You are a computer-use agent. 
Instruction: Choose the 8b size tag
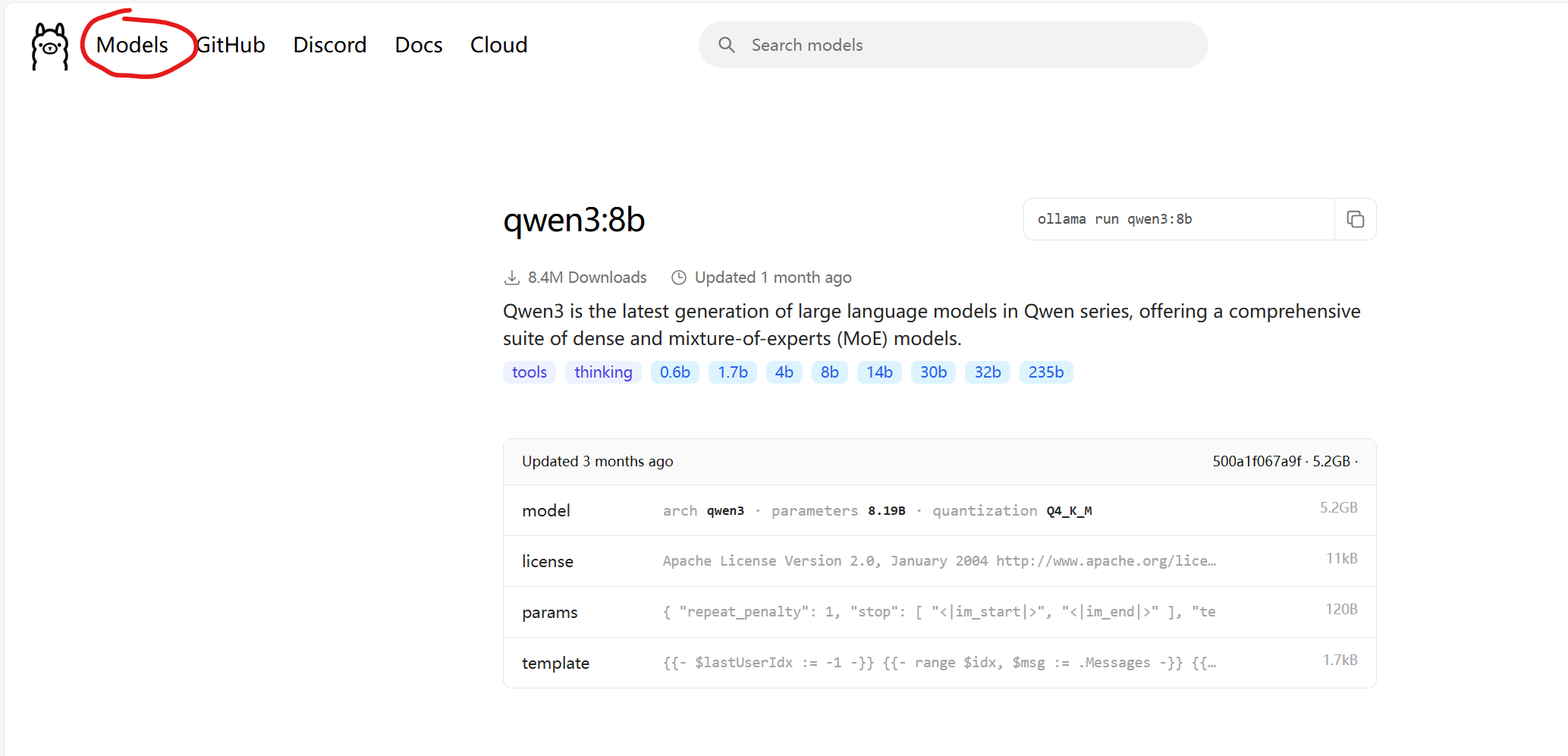tap(830, 372)
